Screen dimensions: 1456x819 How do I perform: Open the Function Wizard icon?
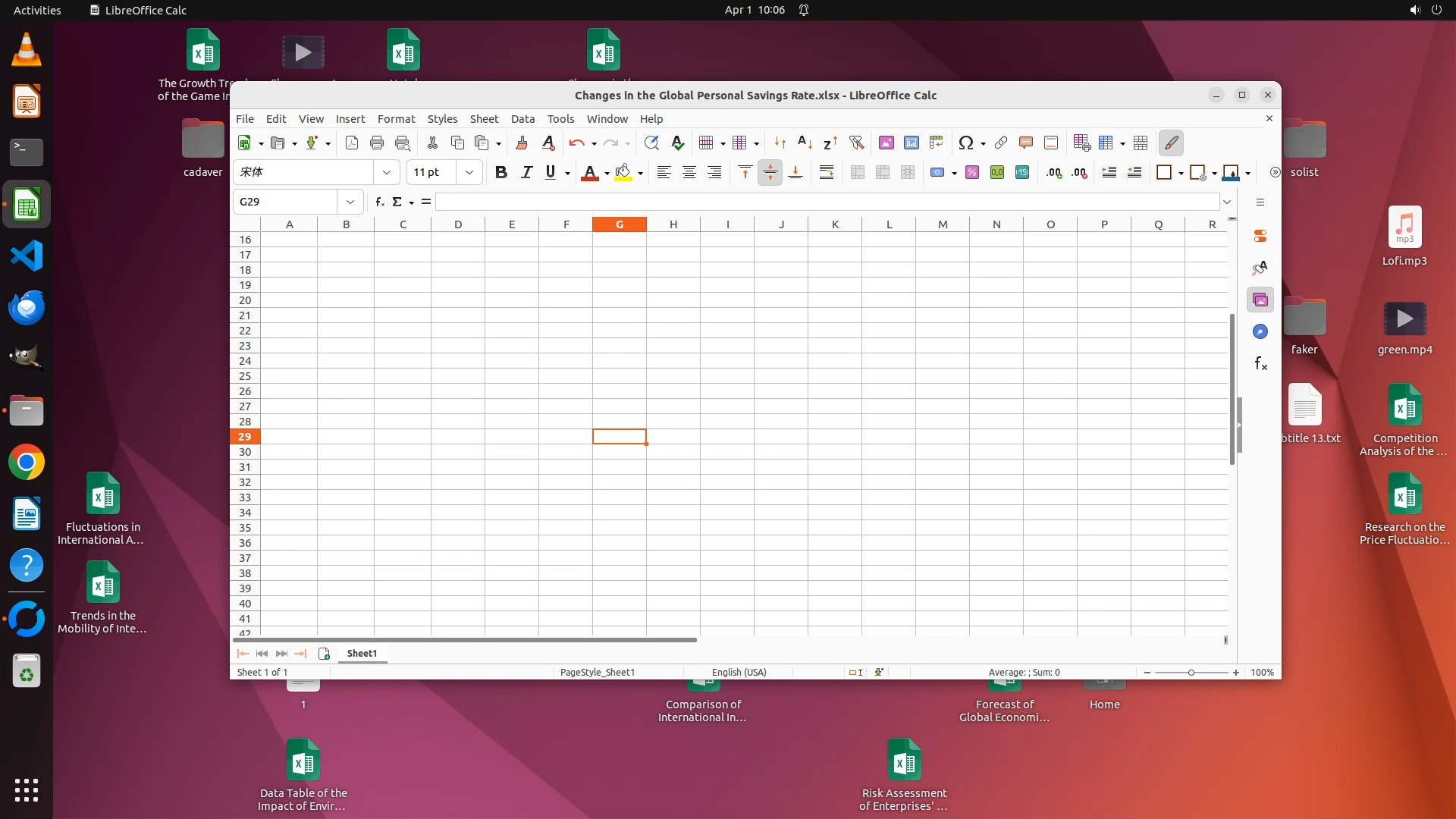click(380, 202)
